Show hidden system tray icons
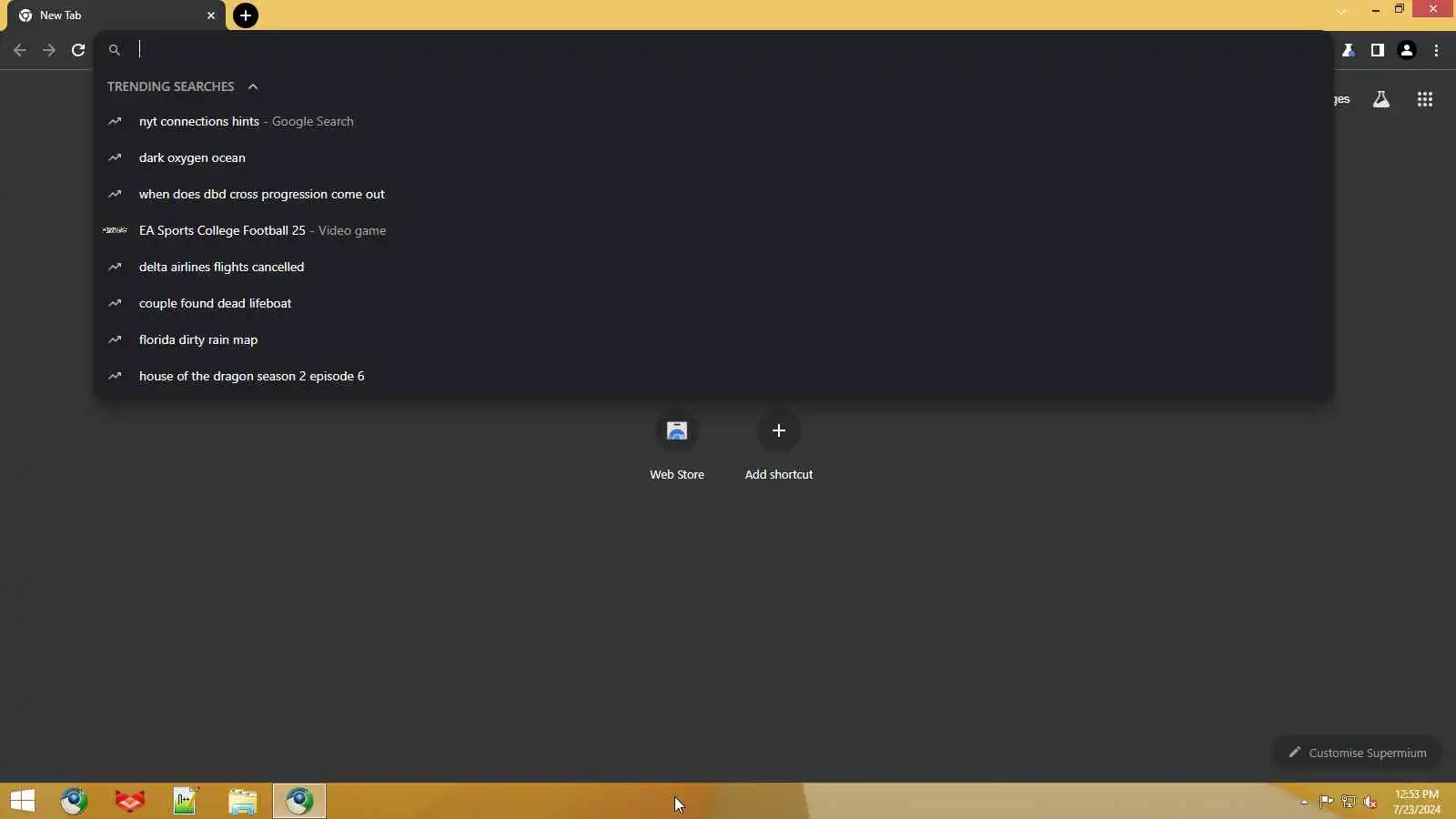 click(x=1304, y=802)
